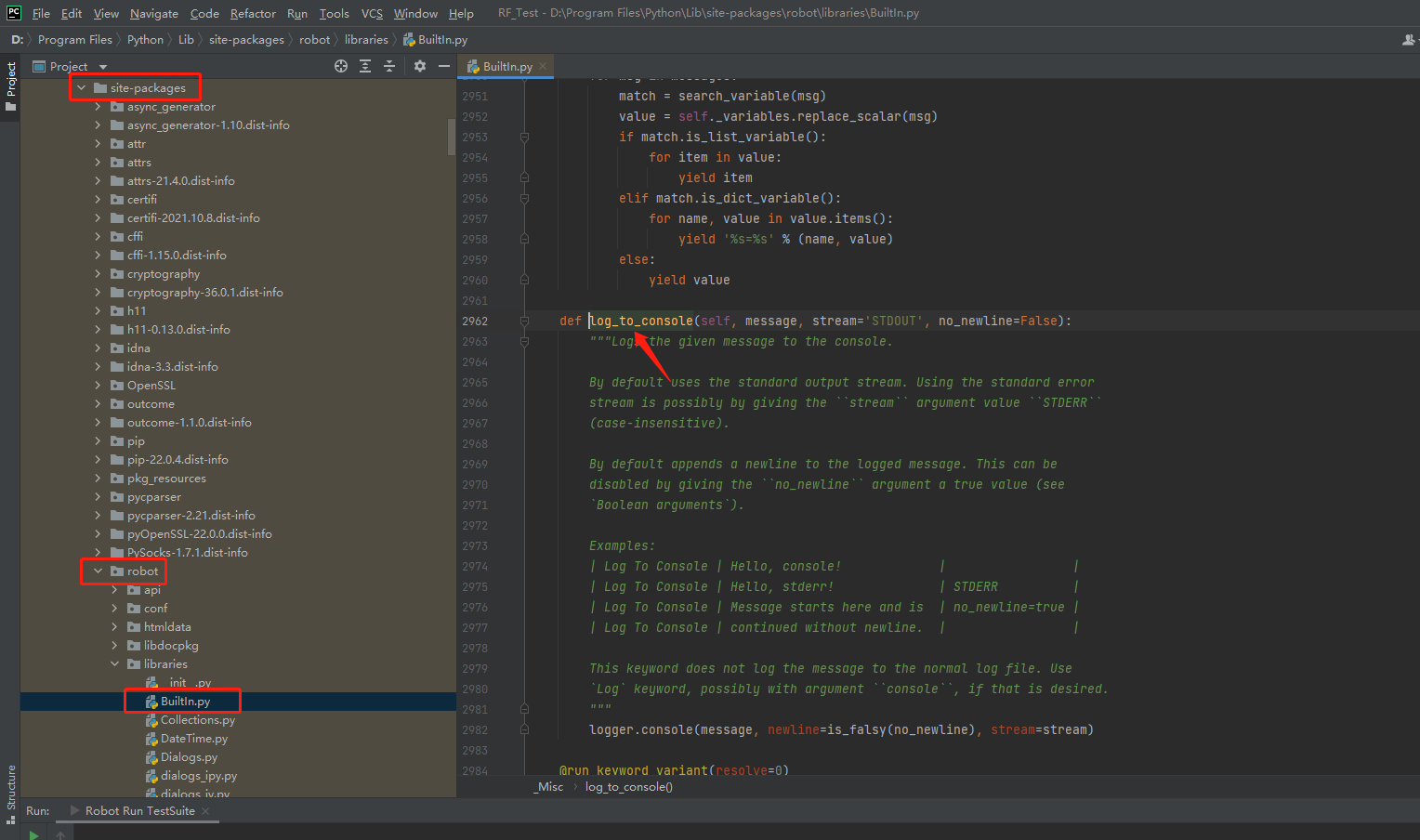Open the Refactor menu
Image resolution: width=1420 pixels, height=840 pixels.
coord(253,13)
